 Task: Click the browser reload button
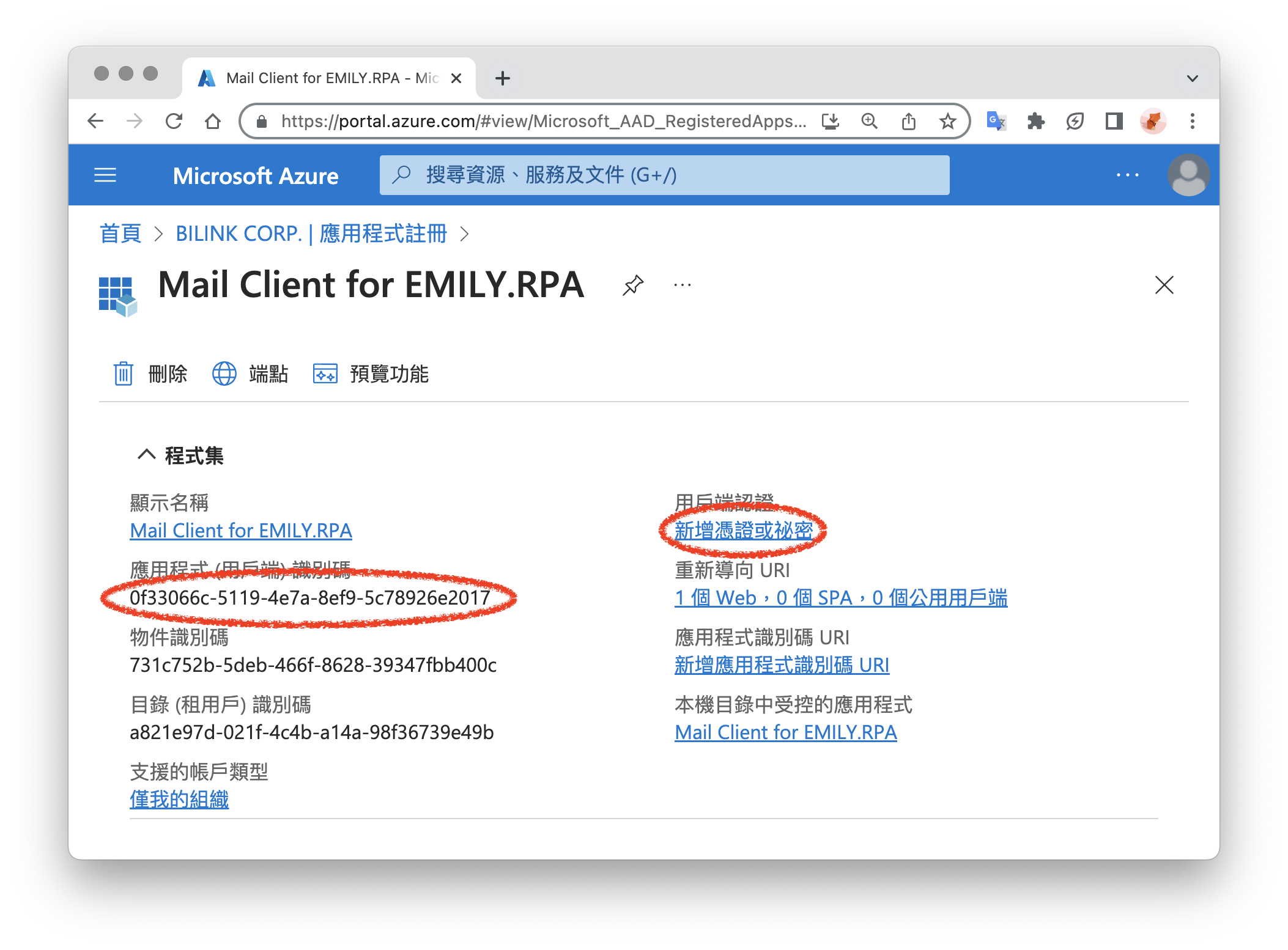pyautogui.click(x=174, y=121)
